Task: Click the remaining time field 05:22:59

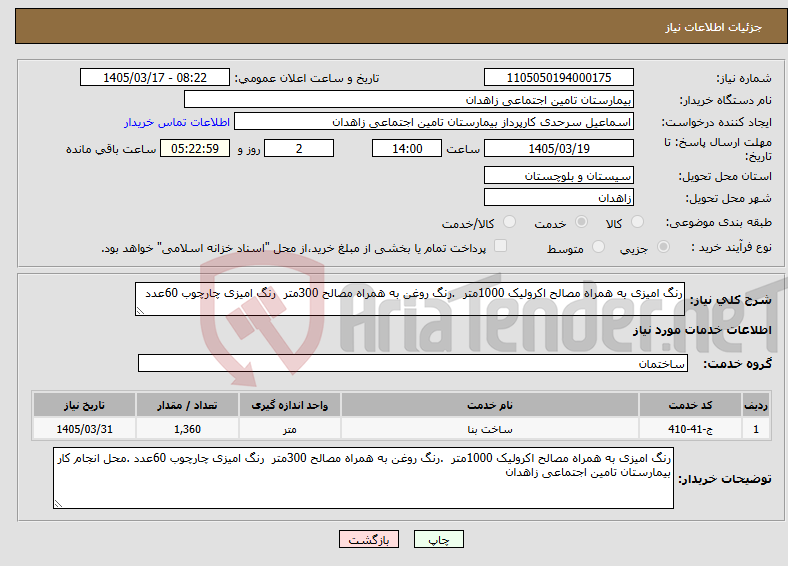Action: pyautogui.click(x=195, y=148)
